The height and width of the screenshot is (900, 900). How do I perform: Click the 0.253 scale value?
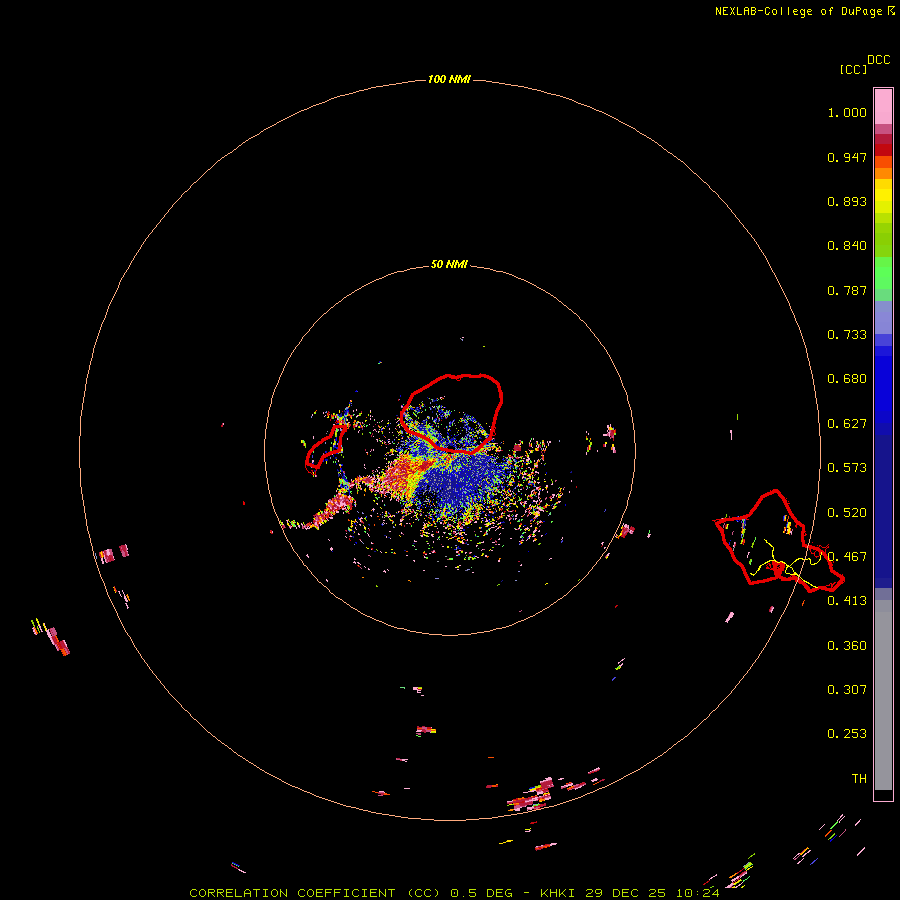click(847, 734)
